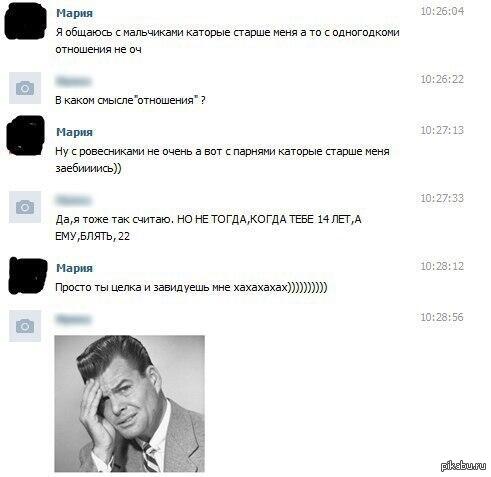The height and width of the screenshot is (477, 491).
Task: Open the blurred sender name at 10:27:33
Action: [73, 200]
